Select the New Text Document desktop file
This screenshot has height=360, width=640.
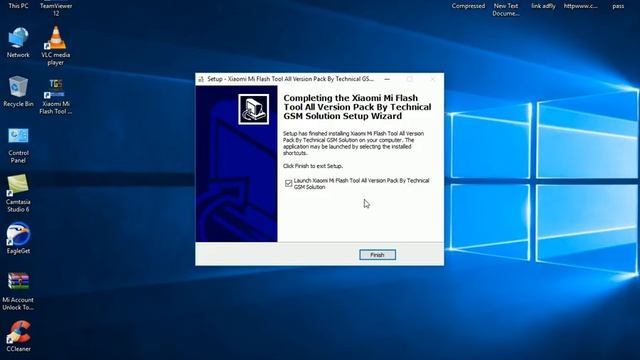(x=506, y=9)
